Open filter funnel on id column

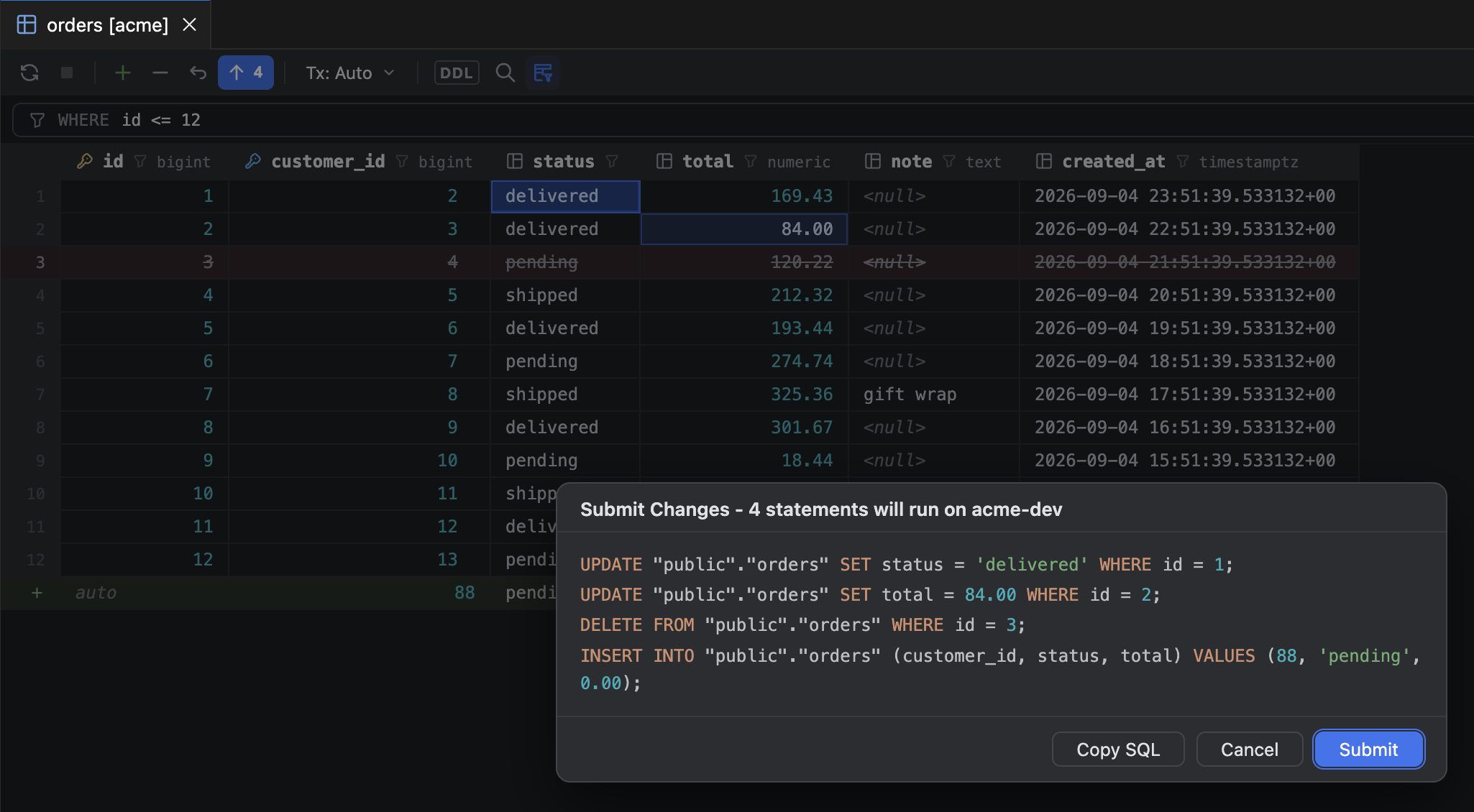coord(141,162)
